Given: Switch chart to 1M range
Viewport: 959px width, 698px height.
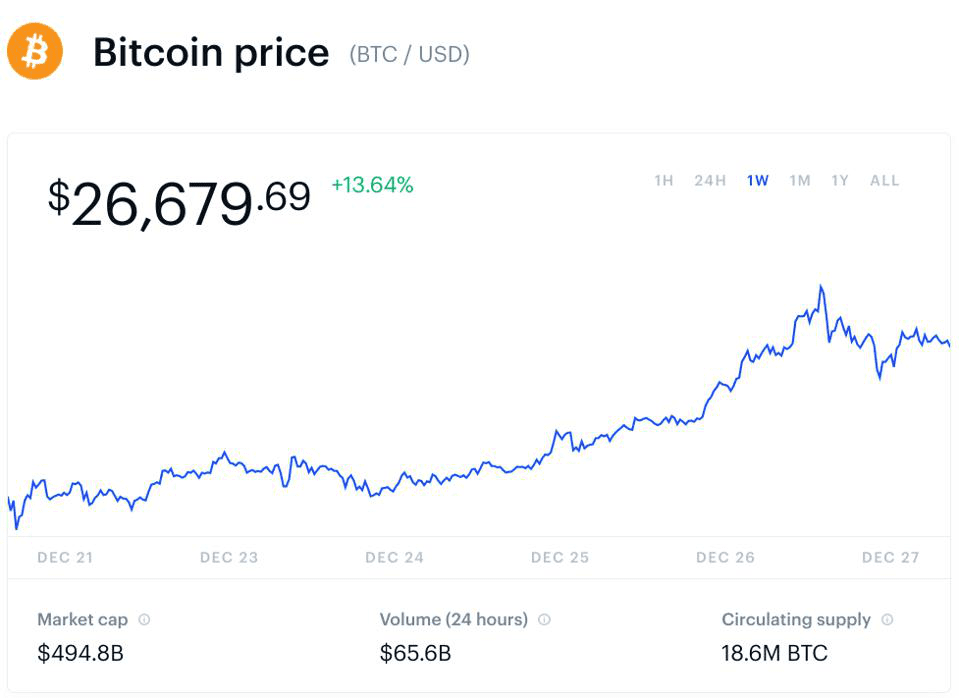Looking at the screenshot, I should point(800,180).
